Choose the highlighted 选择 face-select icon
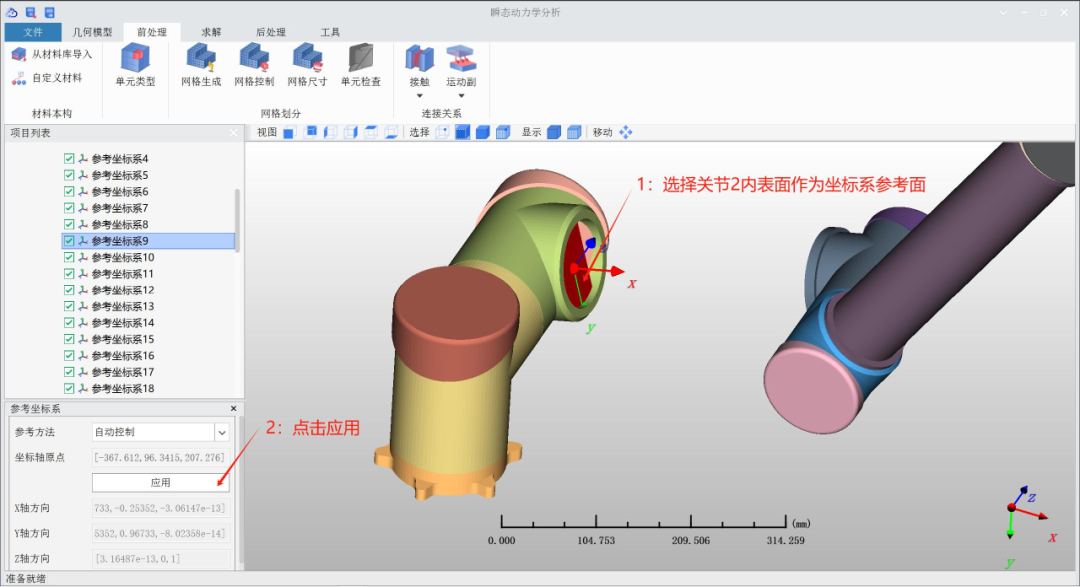The height and width of the screenshot is (587, 1080). 462,132
